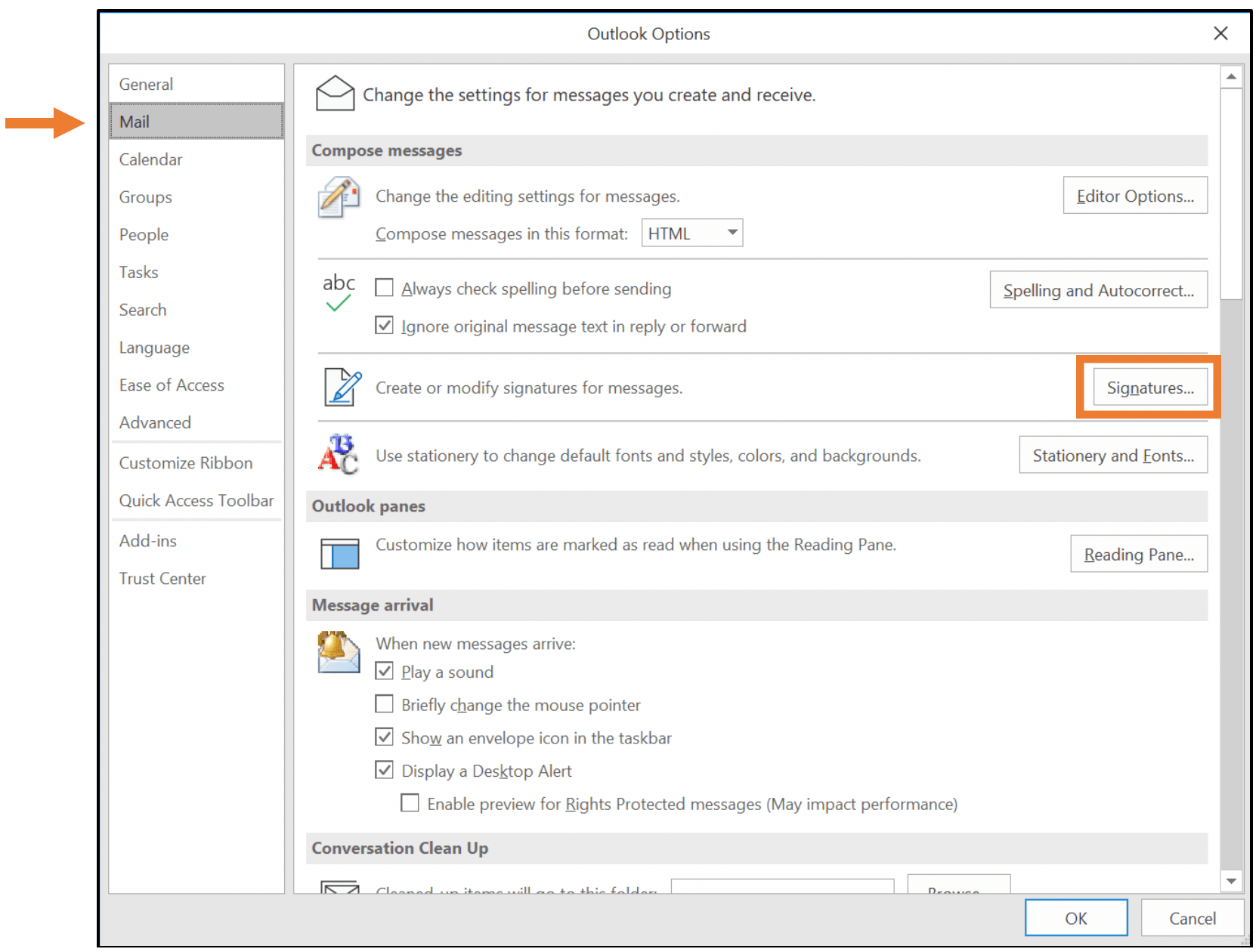Click the signature pen-and-paper icon
The width and height of the screenshot is (1259, 952).
tap(340, 388)
